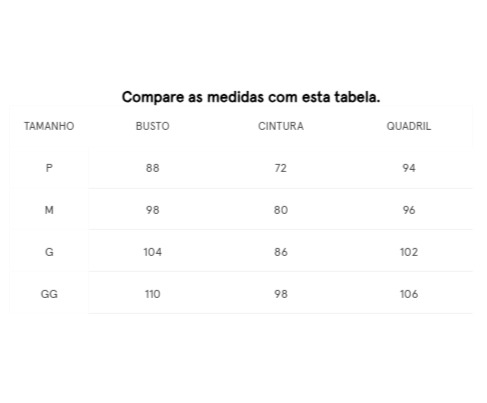Click the CINTURA column header

point(281,126)
